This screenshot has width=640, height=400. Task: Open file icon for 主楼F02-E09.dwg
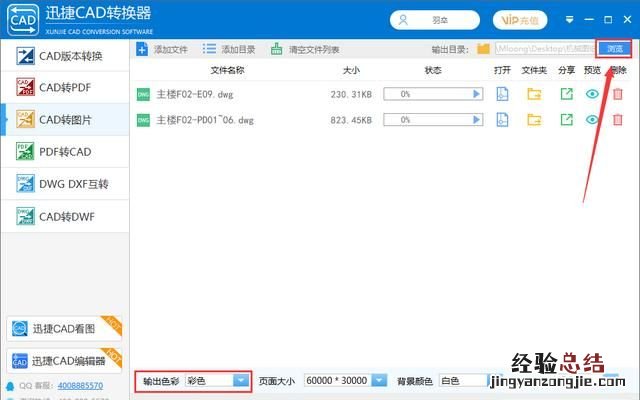[x=502, y=94]
